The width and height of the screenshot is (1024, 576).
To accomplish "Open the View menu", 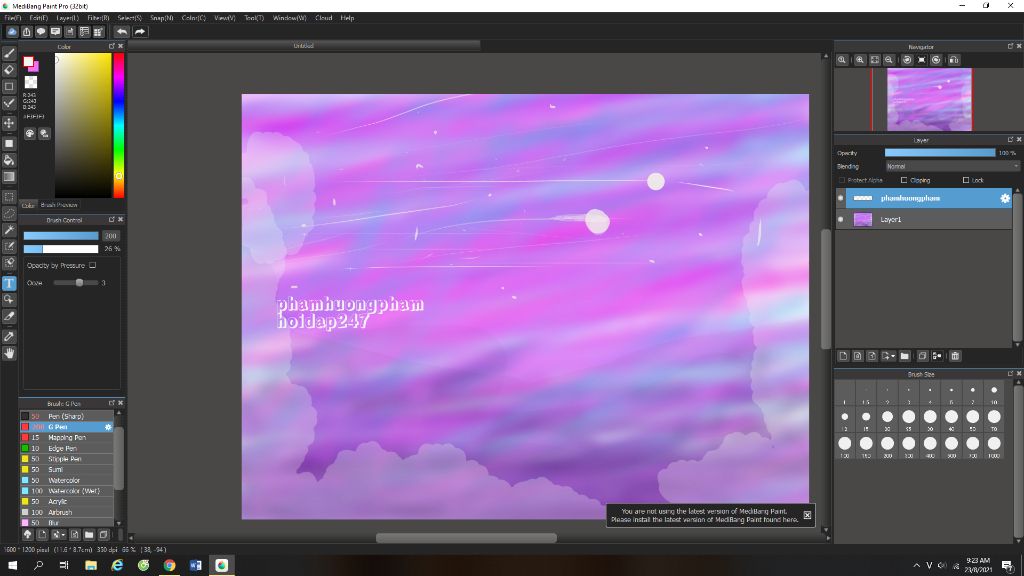I will coord(225,18).
